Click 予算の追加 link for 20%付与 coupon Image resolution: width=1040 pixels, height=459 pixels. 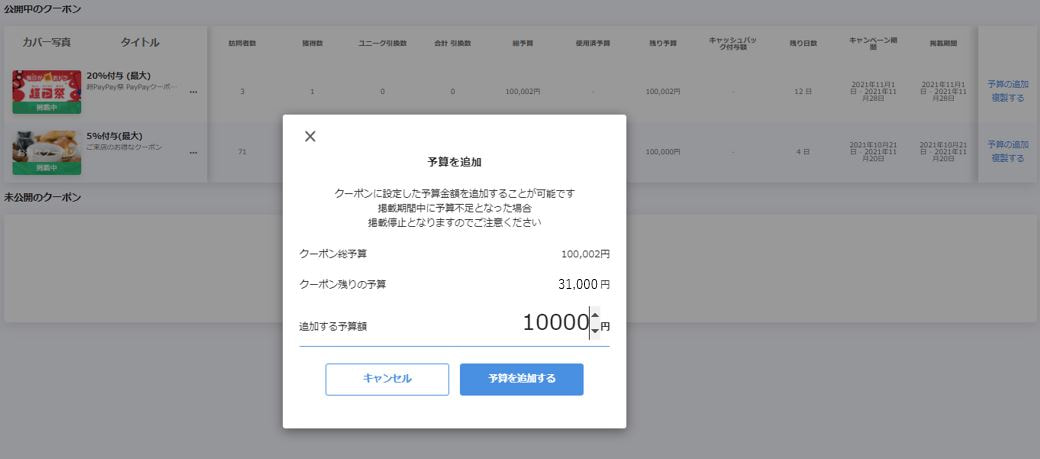(x=1007, y=85)
